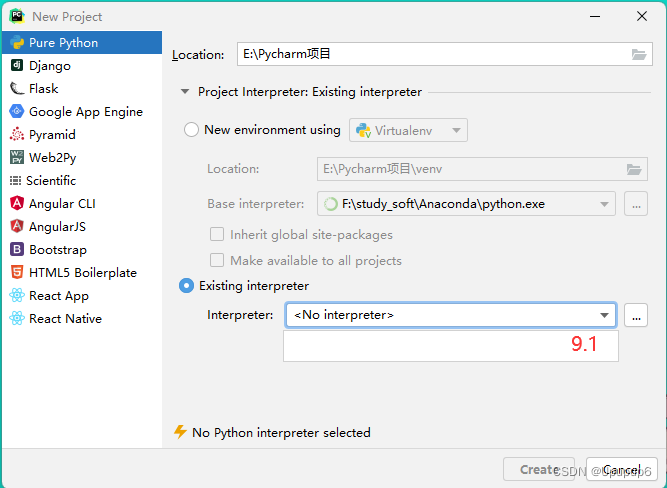Viewport: 667px width, 488px height.
Task: Click the Flask project icon
Action: [x=17, y=88]
